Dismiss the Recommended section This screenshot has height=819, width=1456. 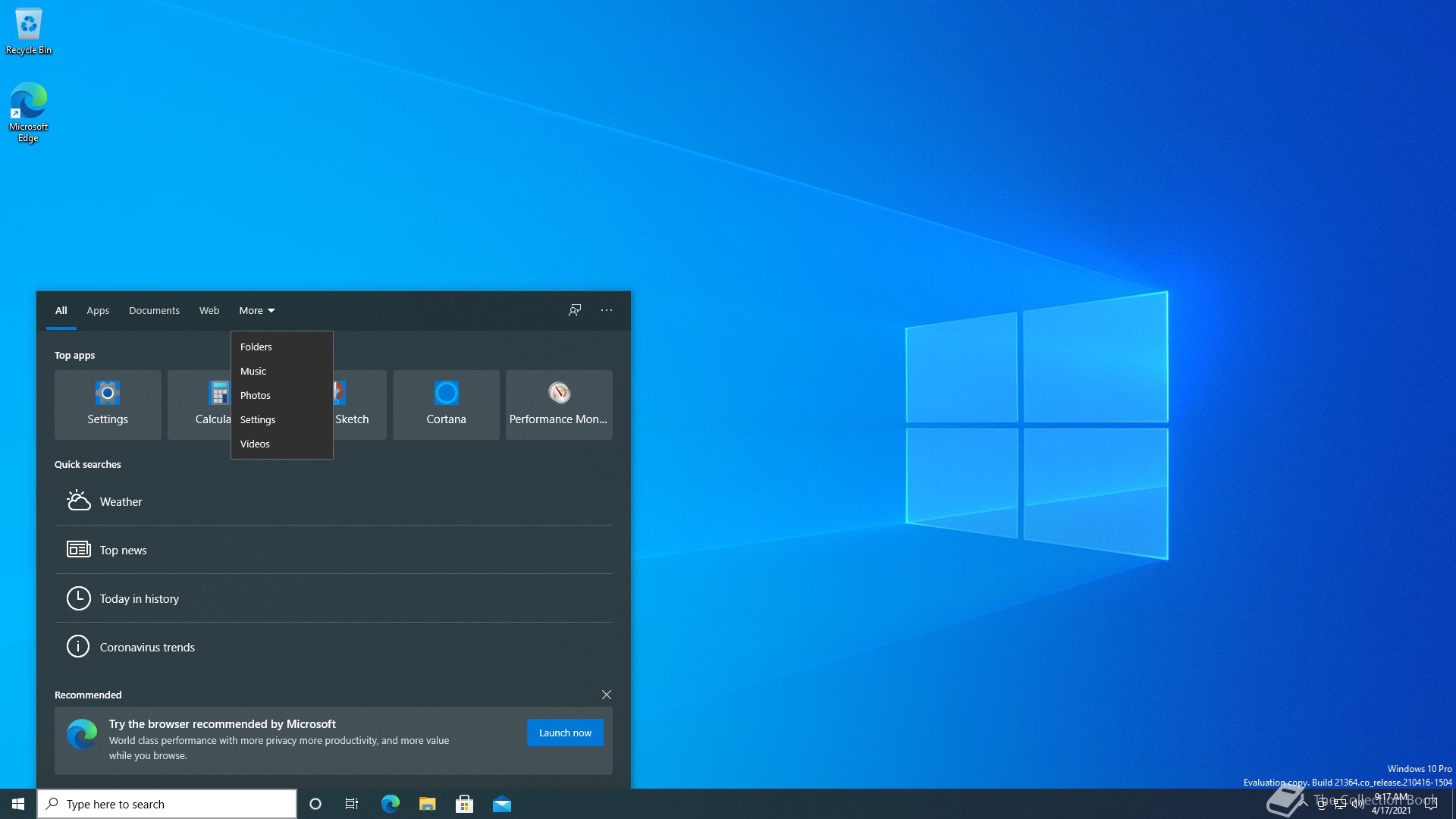coord(607,695)
